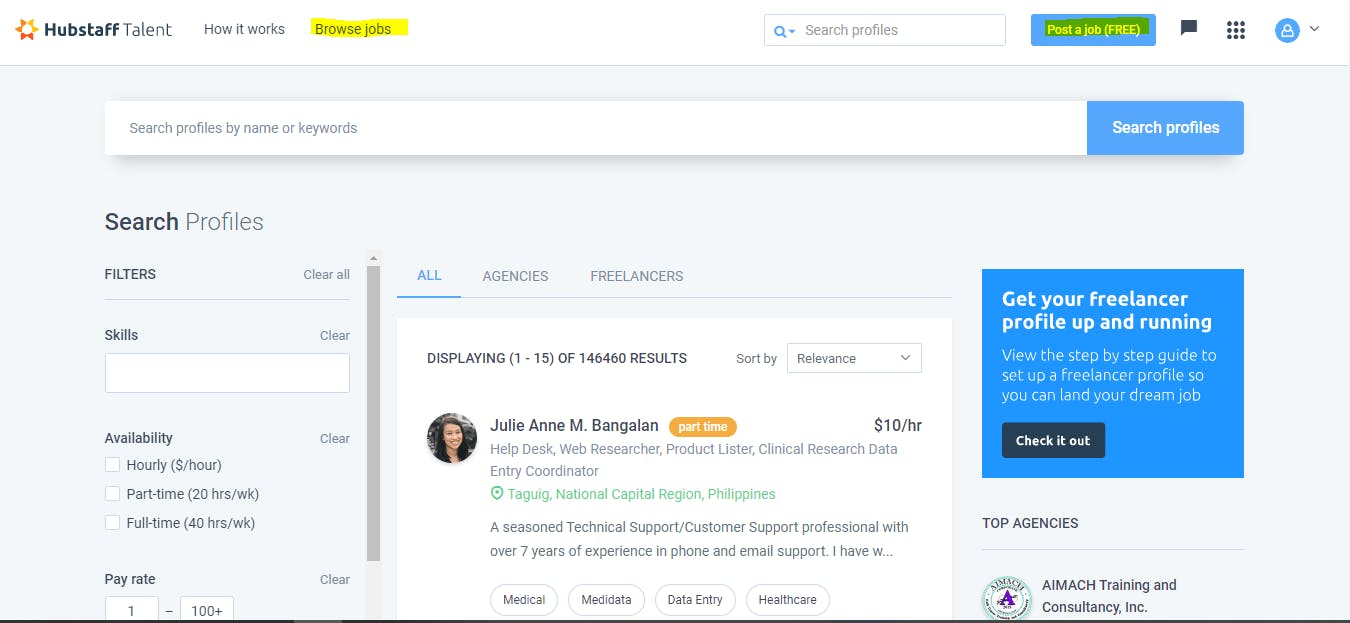
Task: Check the Part-time (20 hrs/wk) option
Action: (113, 494)
